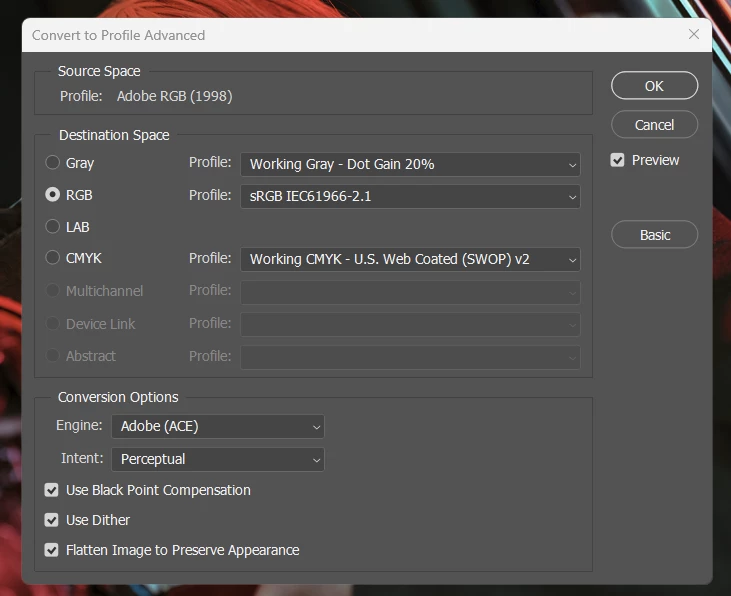Click the Engine: label

(x=79, y=425)
